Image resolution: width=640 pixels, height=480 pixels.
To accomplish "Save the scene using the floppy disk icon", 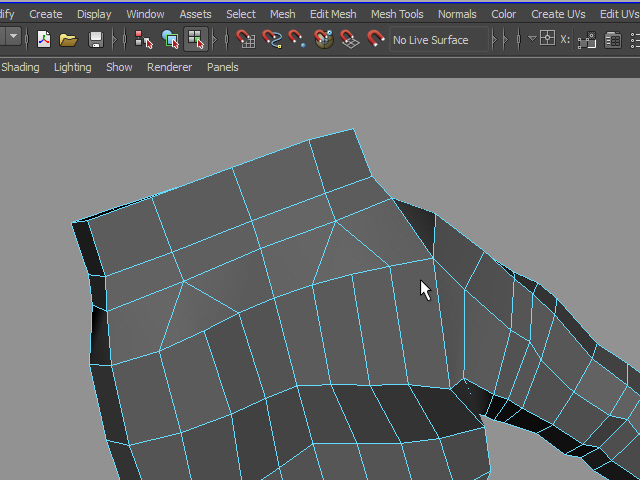I will click(96, 40).
